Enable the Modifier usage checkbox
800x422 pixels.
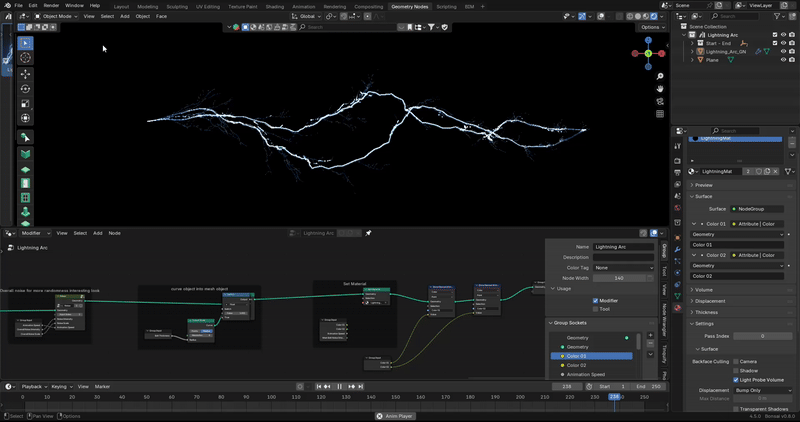595,301
